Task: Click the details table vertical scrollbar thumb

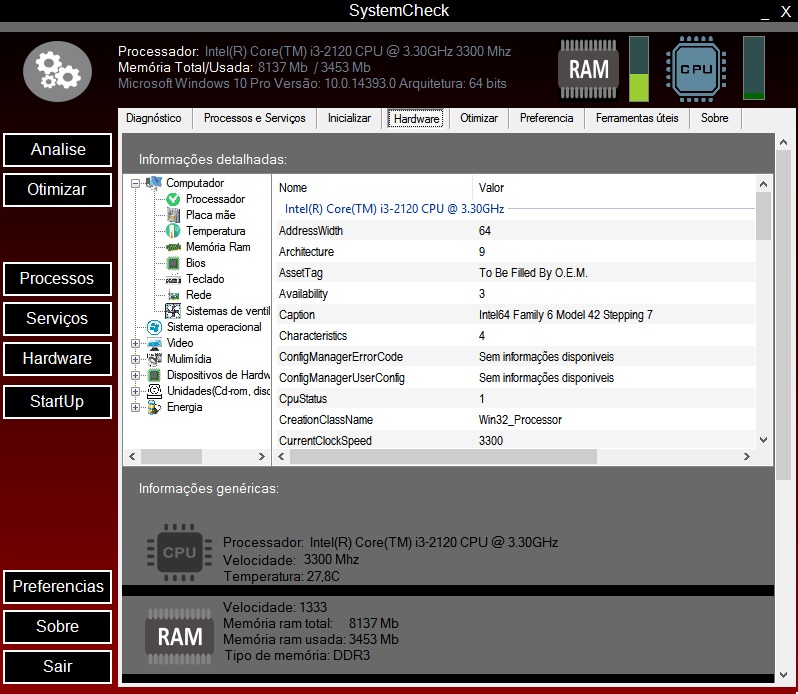Action: pyautogui.click(x=763, y=216)
